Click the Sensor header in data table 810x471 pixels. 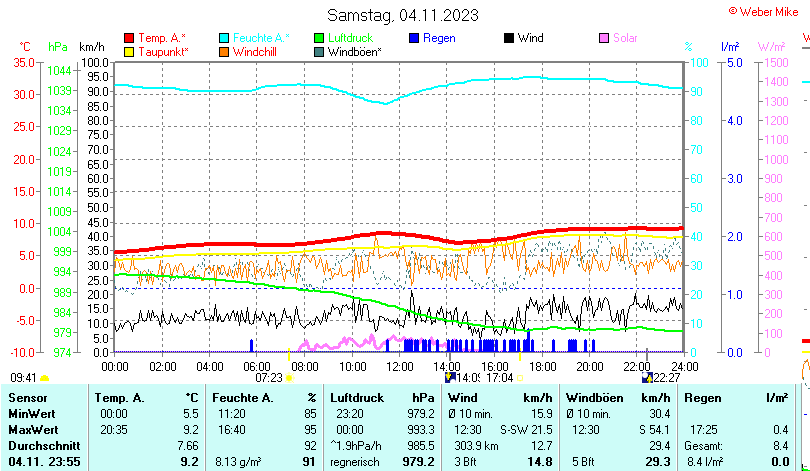[28, 398]
